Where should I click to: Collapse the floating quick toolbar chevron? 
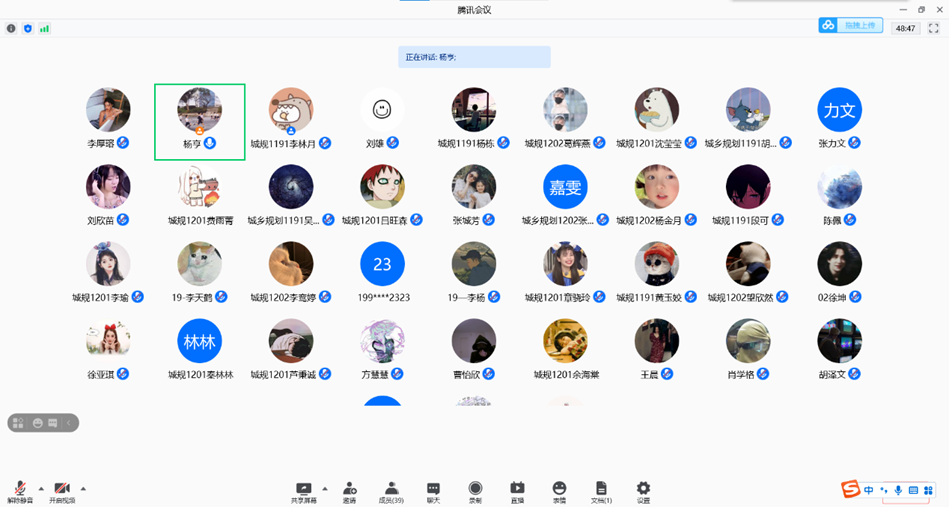[69, 423]
